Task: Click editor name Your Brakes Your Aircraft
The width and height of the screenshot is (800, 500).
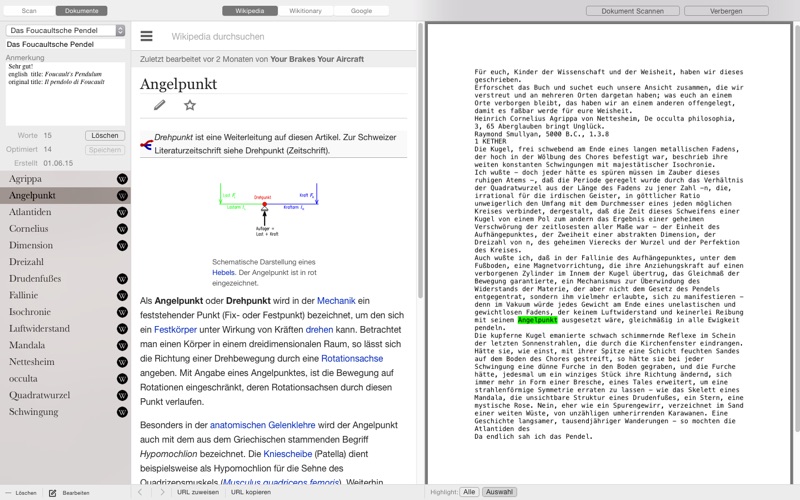Action: [x=317, y=59]
